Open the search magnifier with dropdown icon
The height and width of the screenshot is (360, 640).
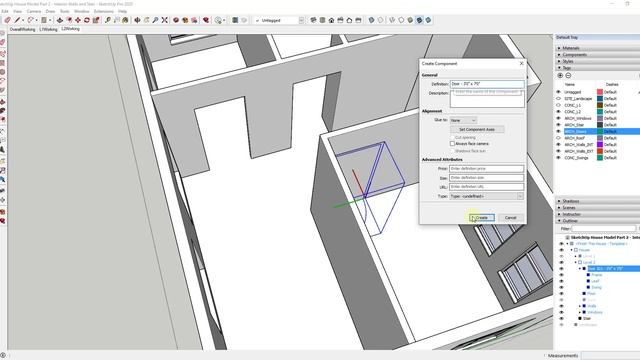click(220, 20)
